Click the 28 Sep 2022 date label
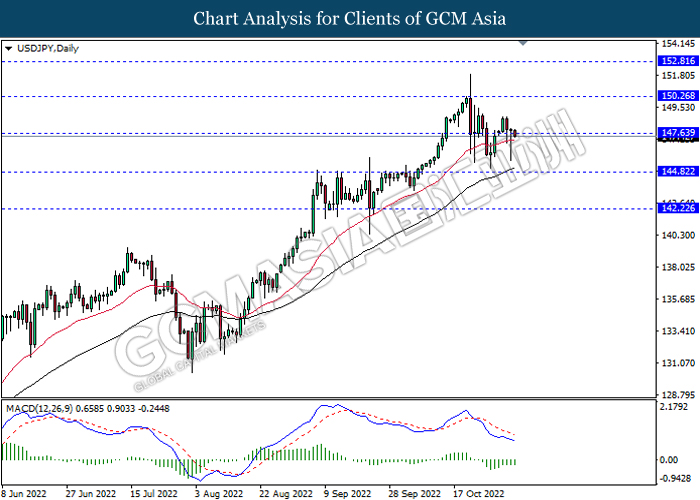Viewport: 700px width, 500px height. tap(415, 494)
